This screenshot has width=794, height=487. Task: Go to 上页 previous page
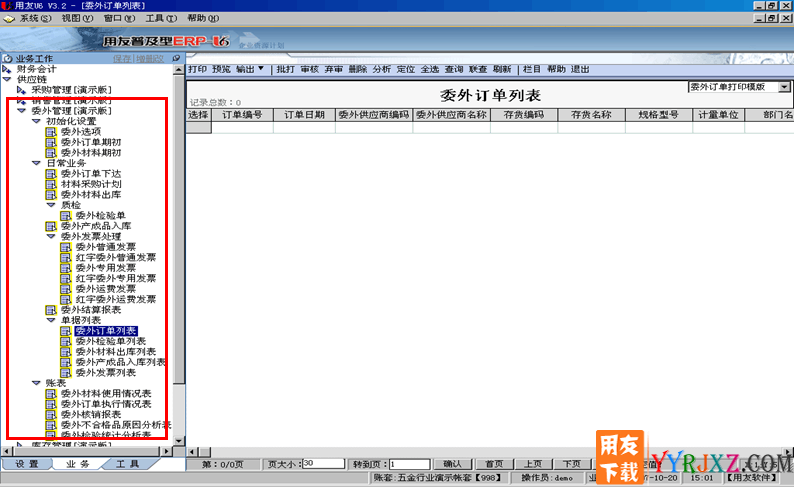tap(533, 464)
